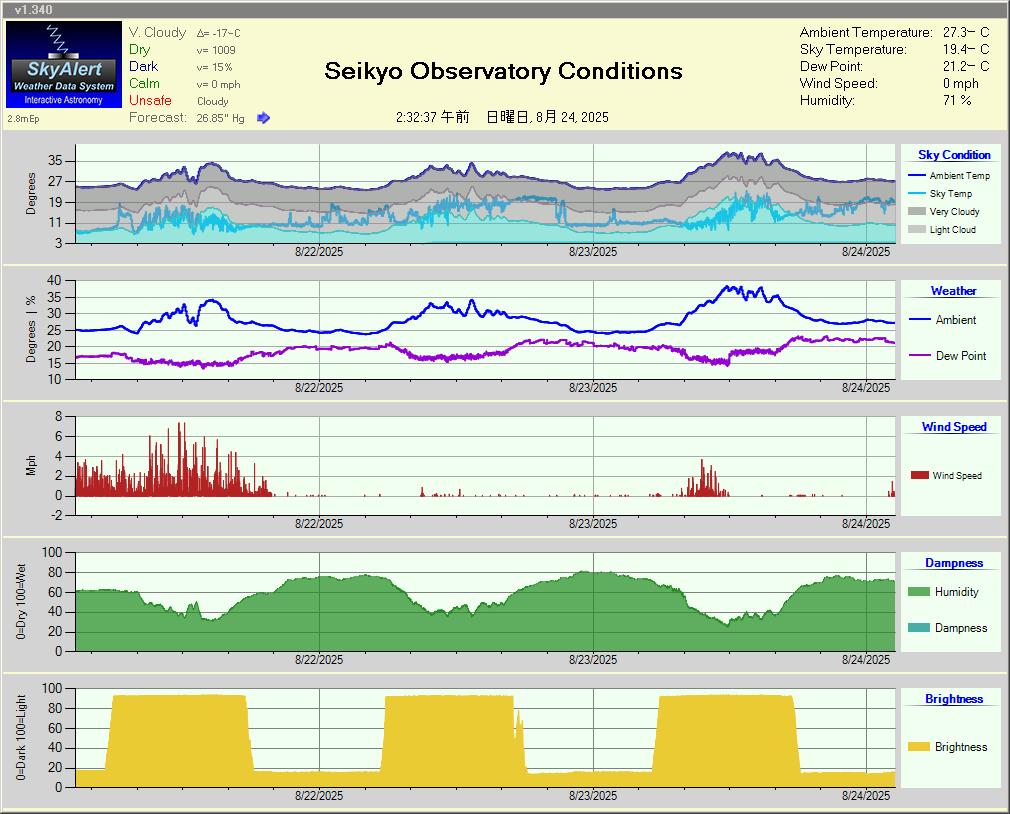Click the "v1.340" version label
Image resolution: width=1010 pixels, height=814 pixels.
(x=33, y=10)
